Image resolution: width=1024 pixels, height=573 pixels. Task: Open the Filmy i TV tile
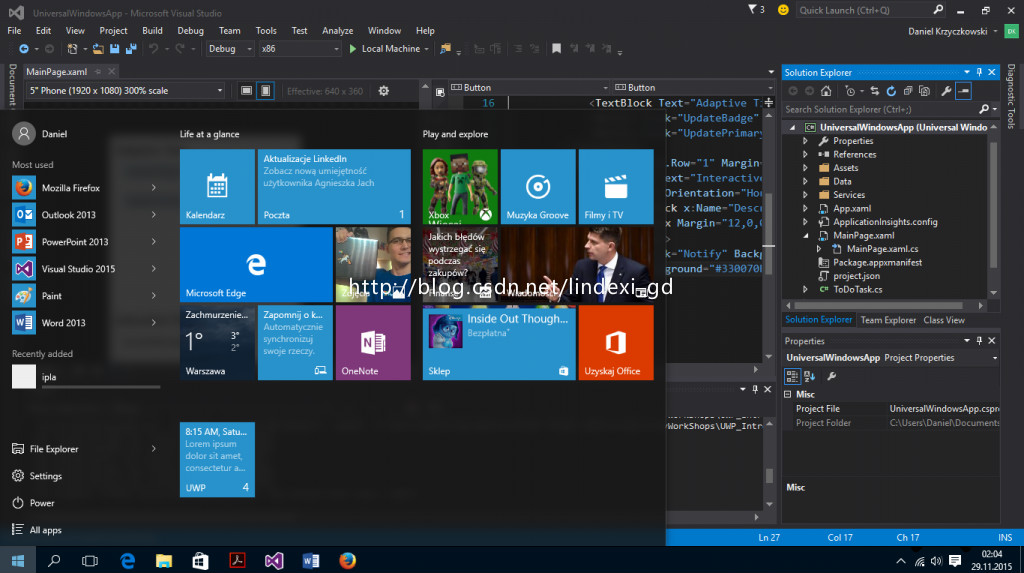(616, 186)
